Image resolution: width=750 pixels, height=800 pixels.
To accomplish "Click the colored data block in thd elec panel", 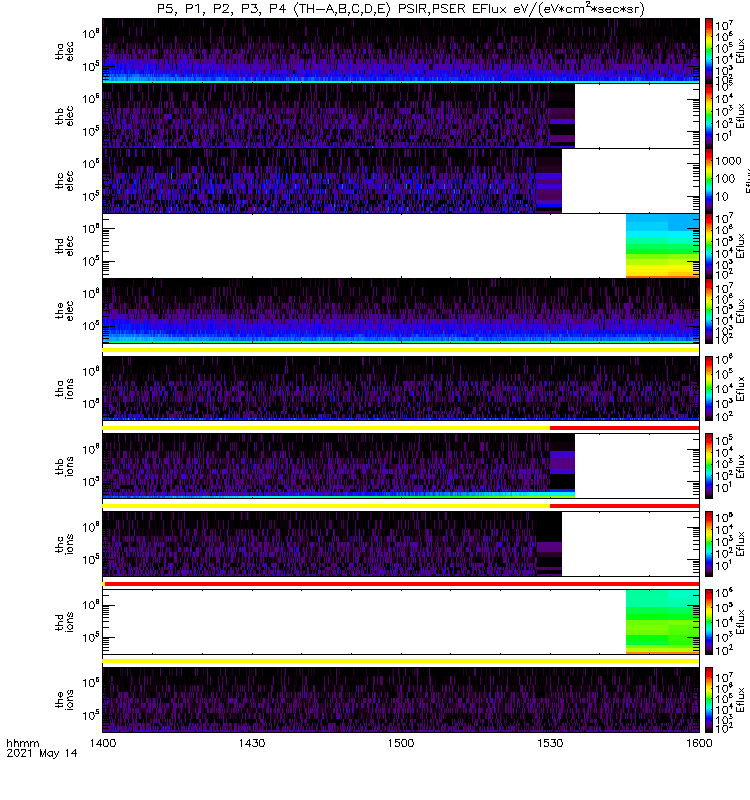I will (x=662, y=245).
